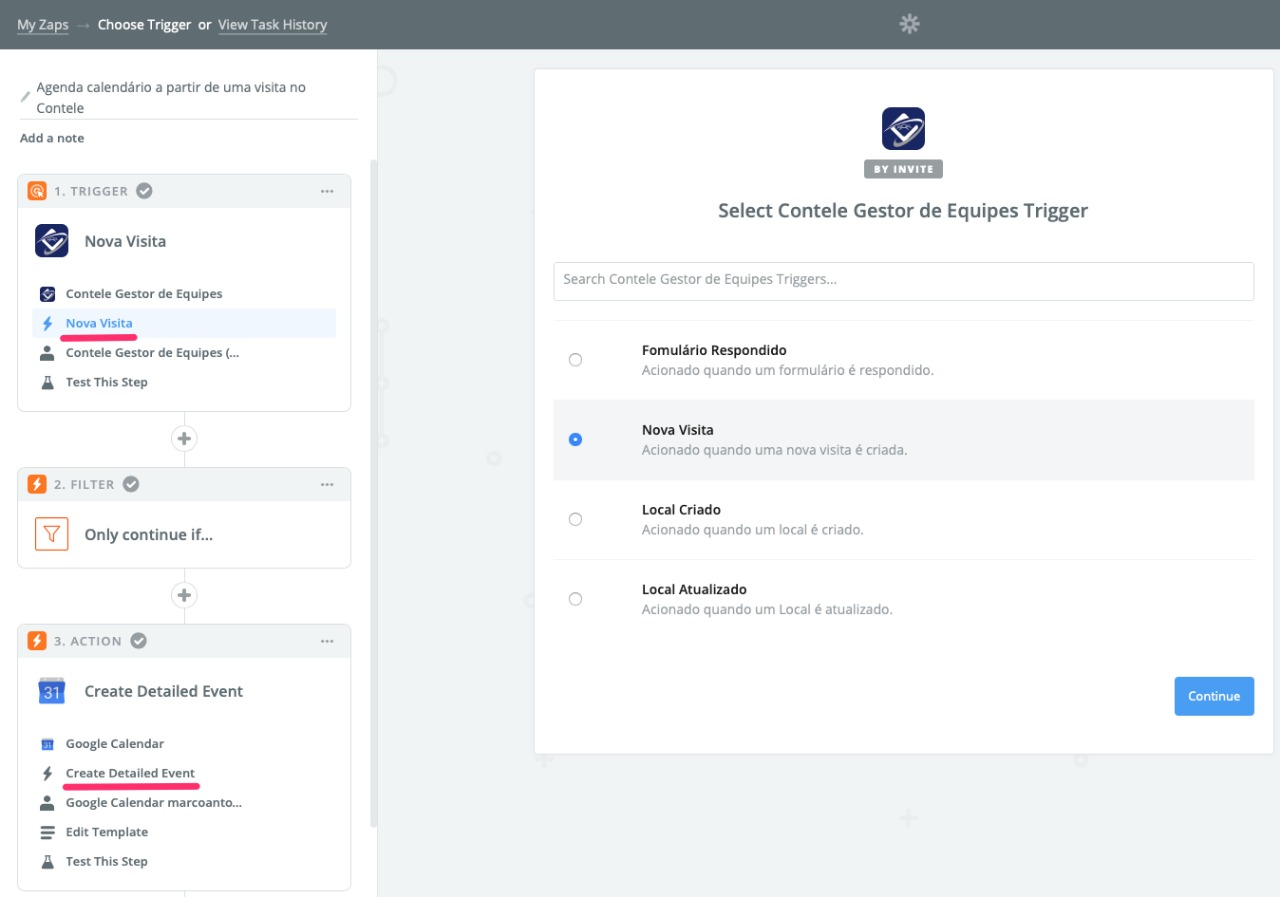Click the checkmark badge beside 2. FILTER
Image resolution: width=1280 pixels, height=897 pixels.
point(131,484)
